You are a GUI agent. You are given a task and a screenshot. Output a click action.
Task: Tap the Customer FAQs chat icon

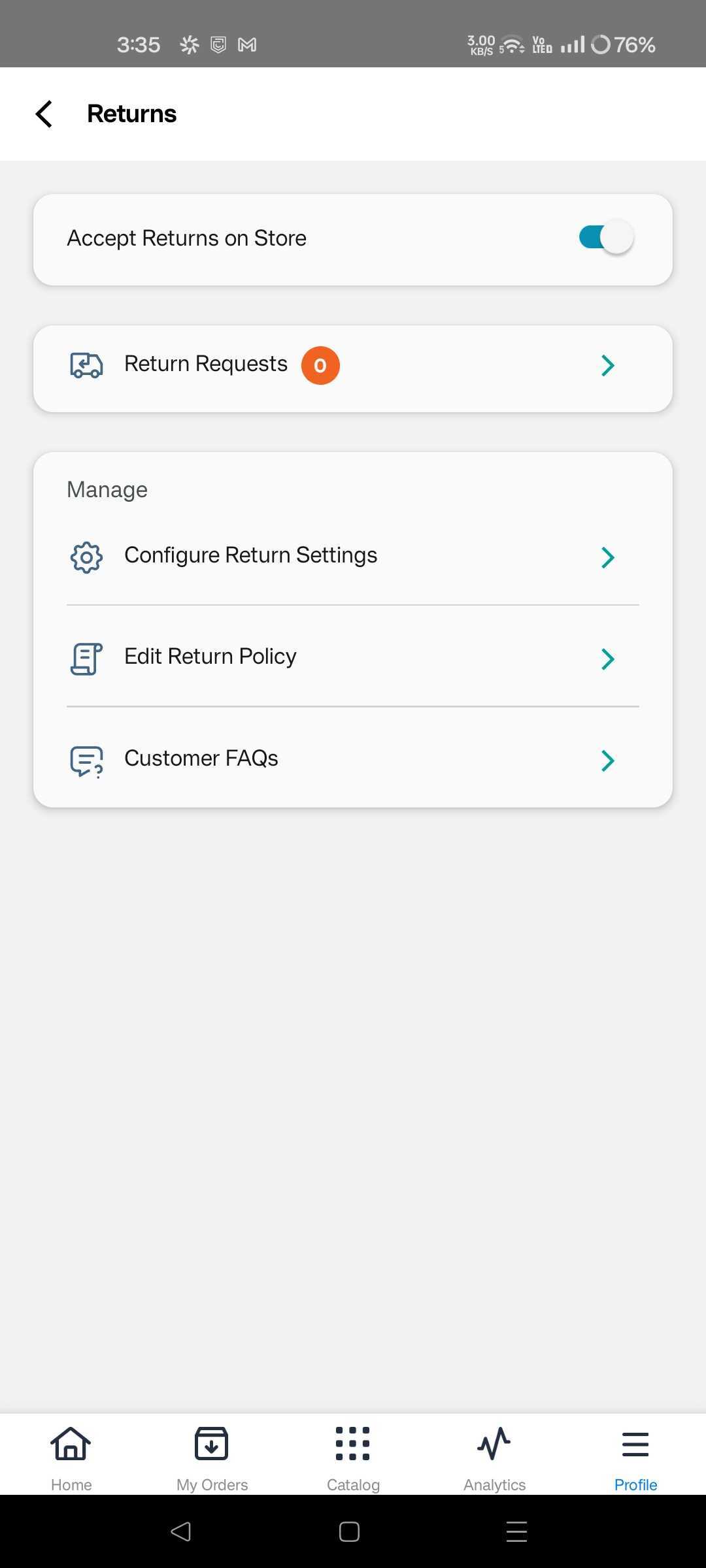86,760
